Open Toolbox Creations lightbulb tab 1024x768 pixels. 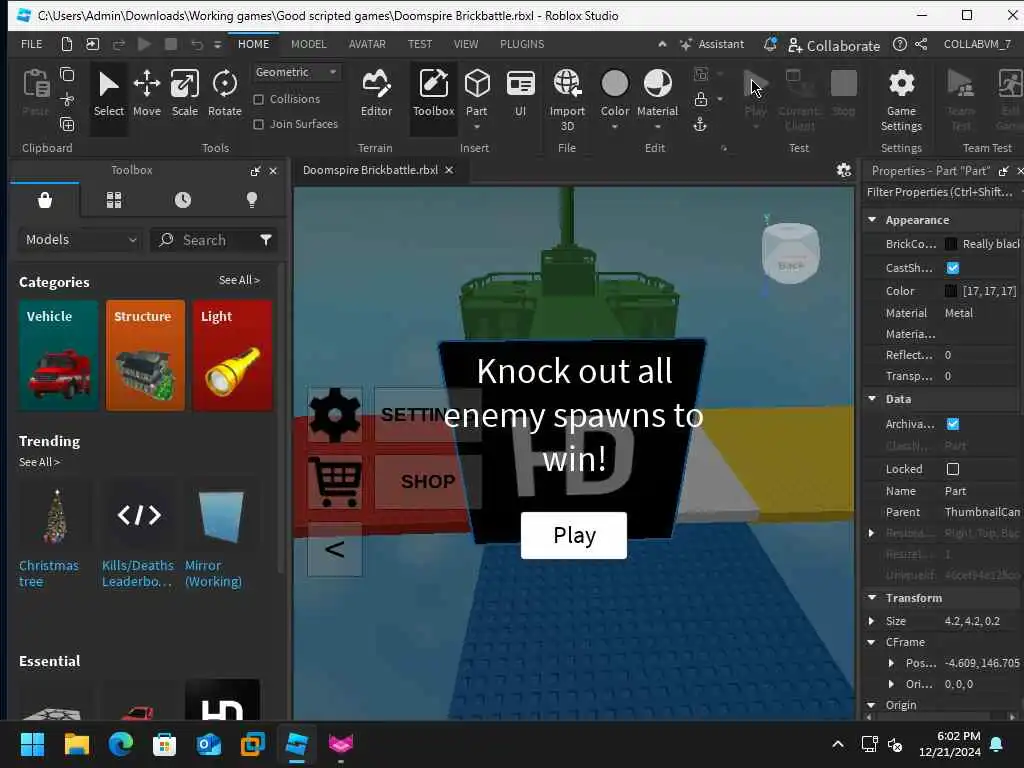(252, 200)
